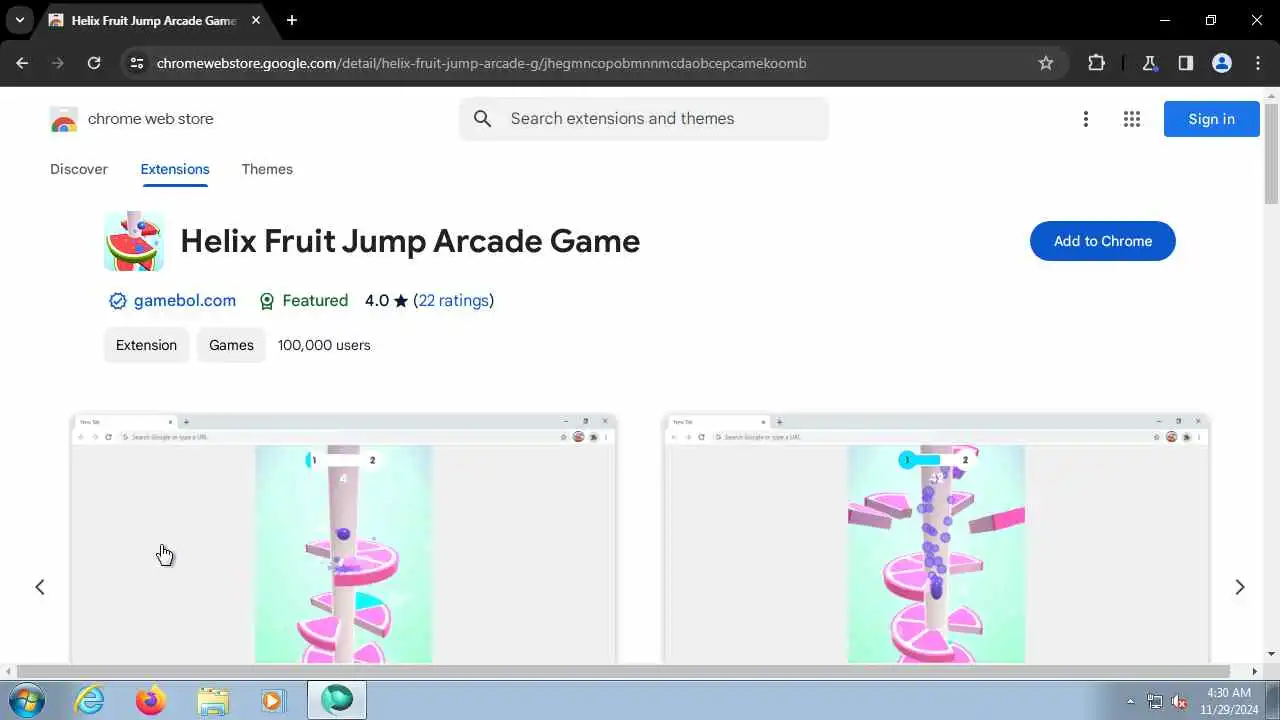Click Add to Chrome button
This screenshot has width=1280, height=720.
point(1102,241)
